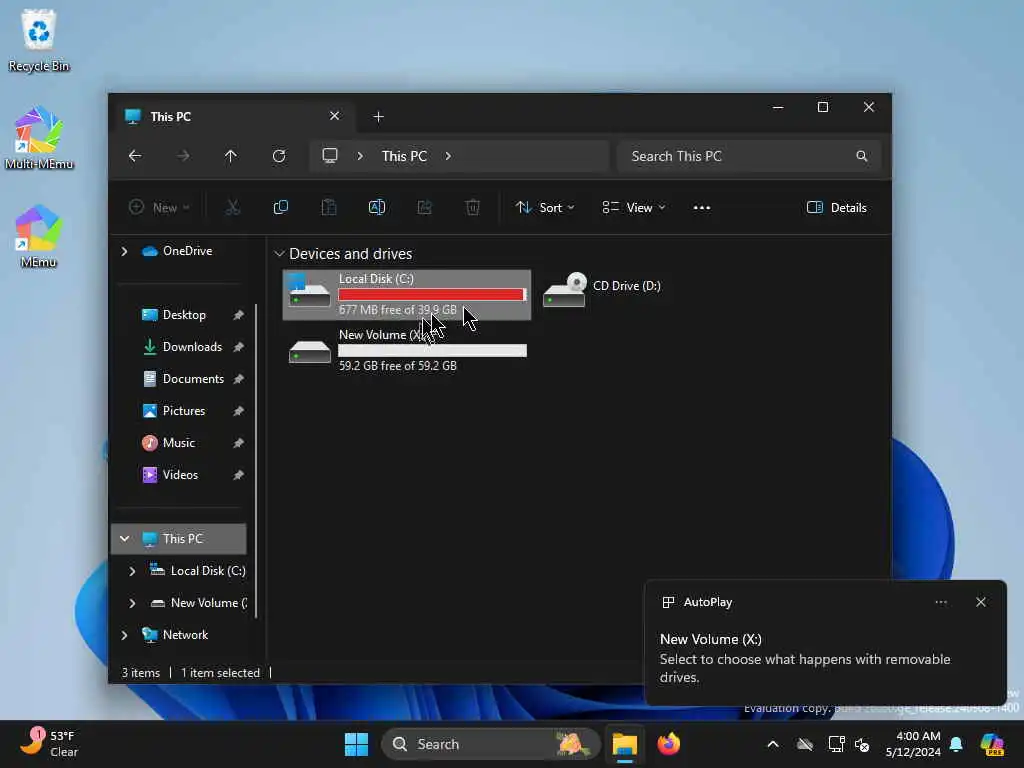The width and height of the screenshot is (1024, 768).
Task: Select the Multi-MEmu desktop shortcut
Action: coord(39,138)
